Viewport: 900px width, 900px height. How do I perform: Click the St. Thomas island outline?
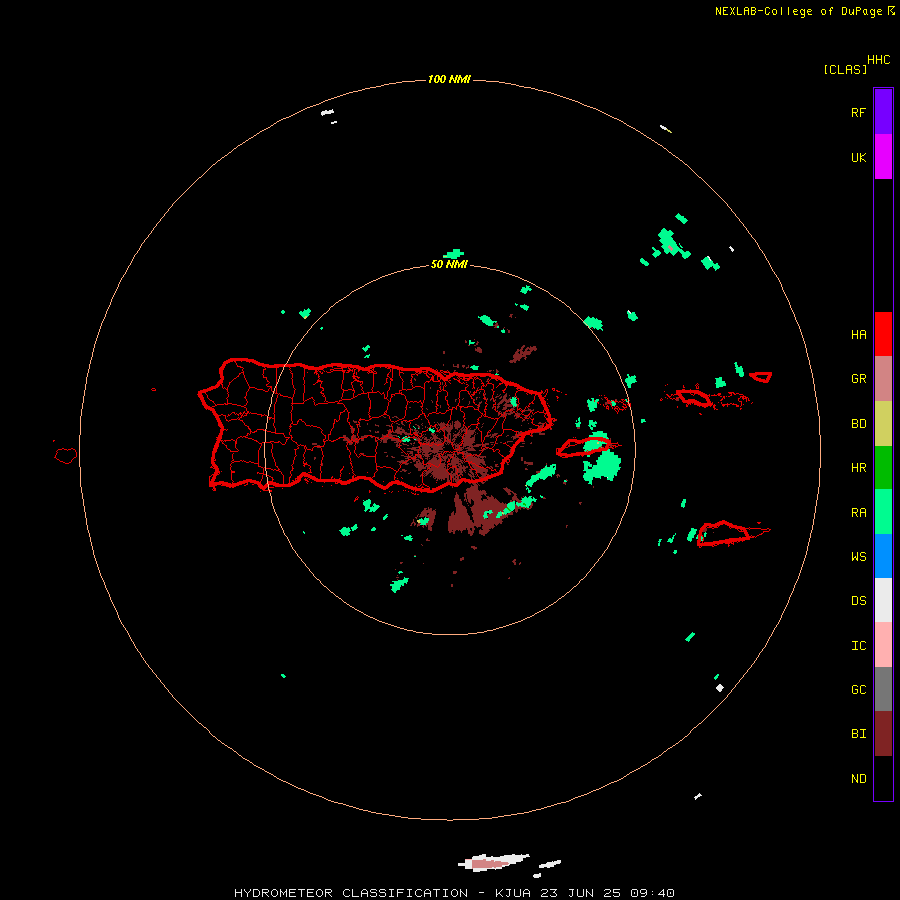pos(694,397)
